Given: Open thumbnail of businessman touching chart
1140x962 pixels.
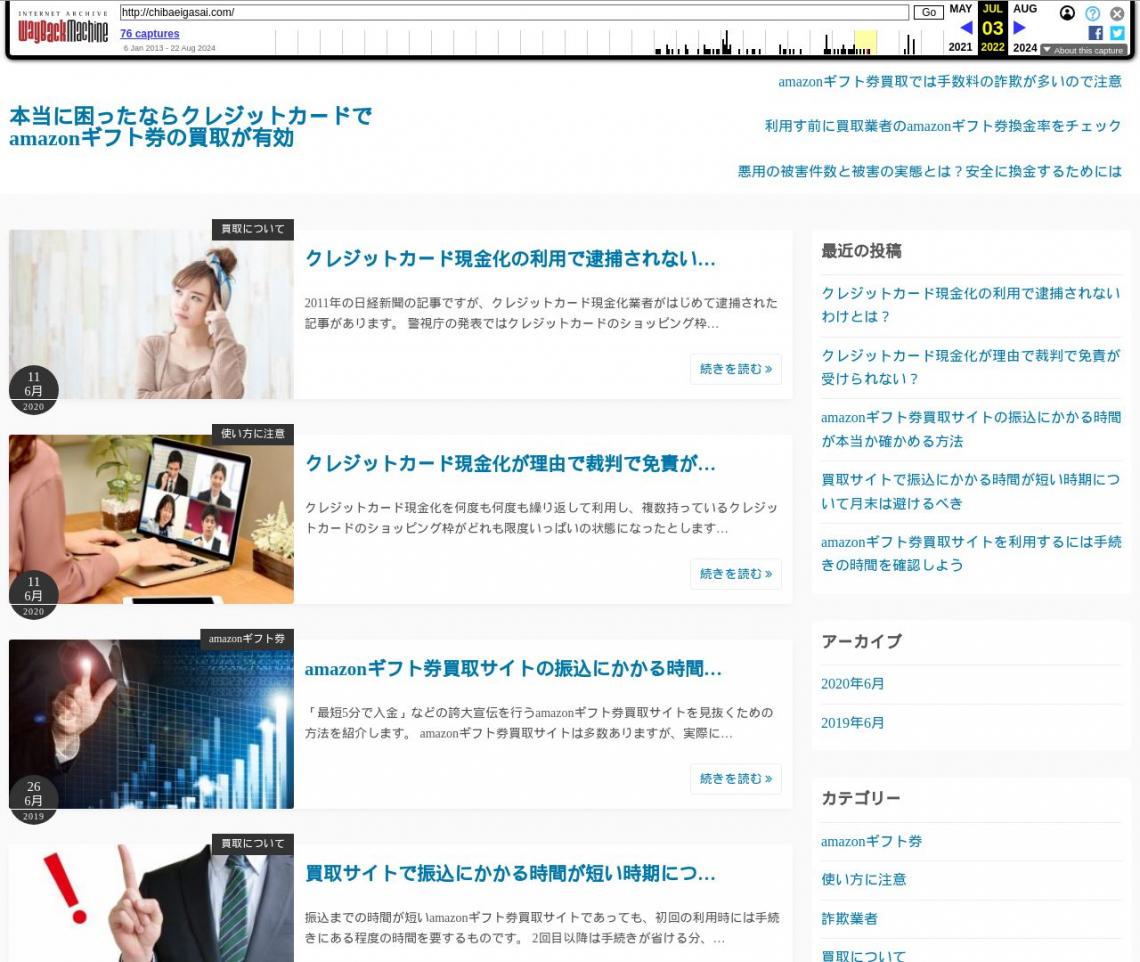Looking at the screenshot, I should (151, 724).
